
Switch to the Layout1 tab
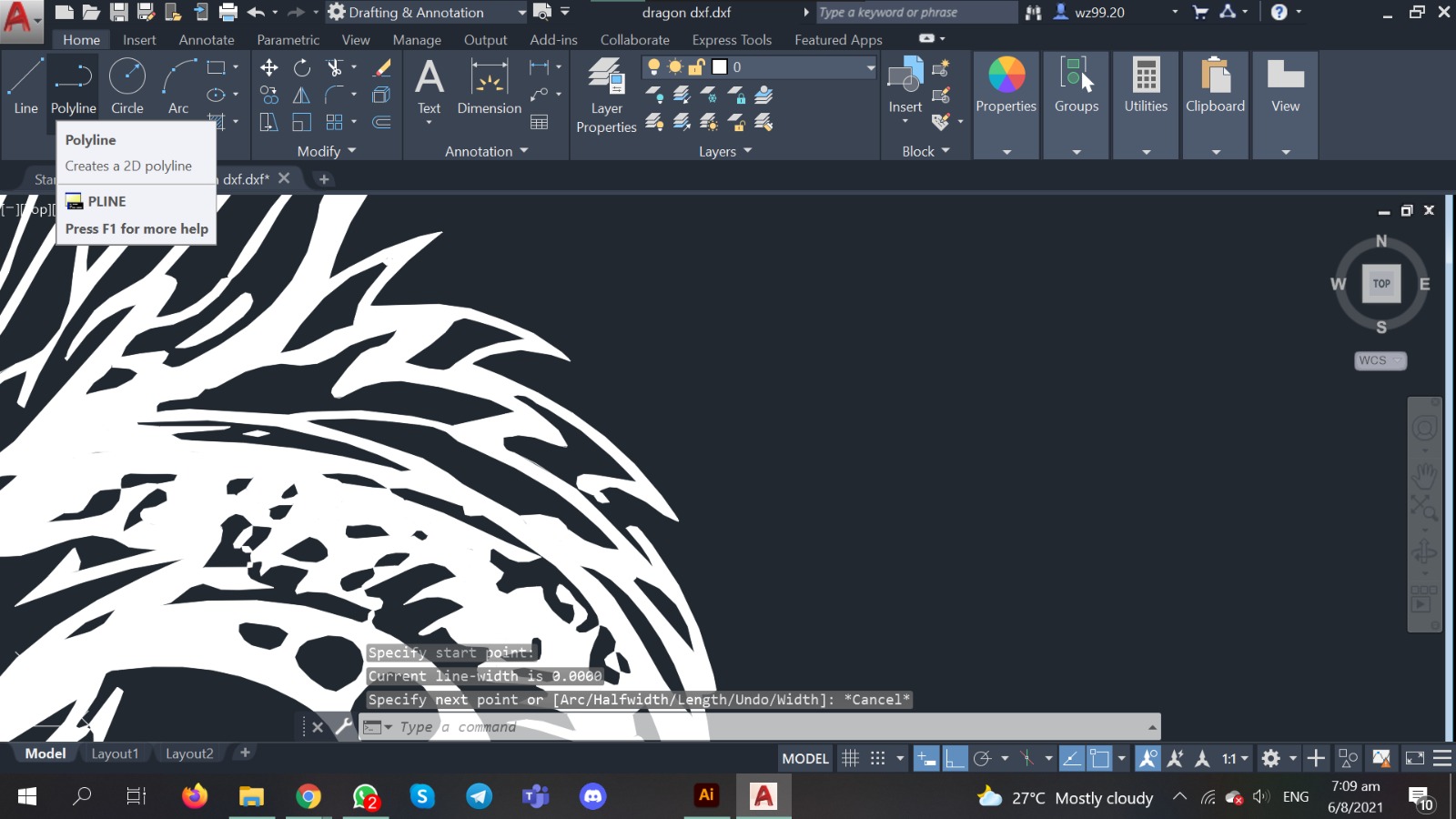pos(115,753)
